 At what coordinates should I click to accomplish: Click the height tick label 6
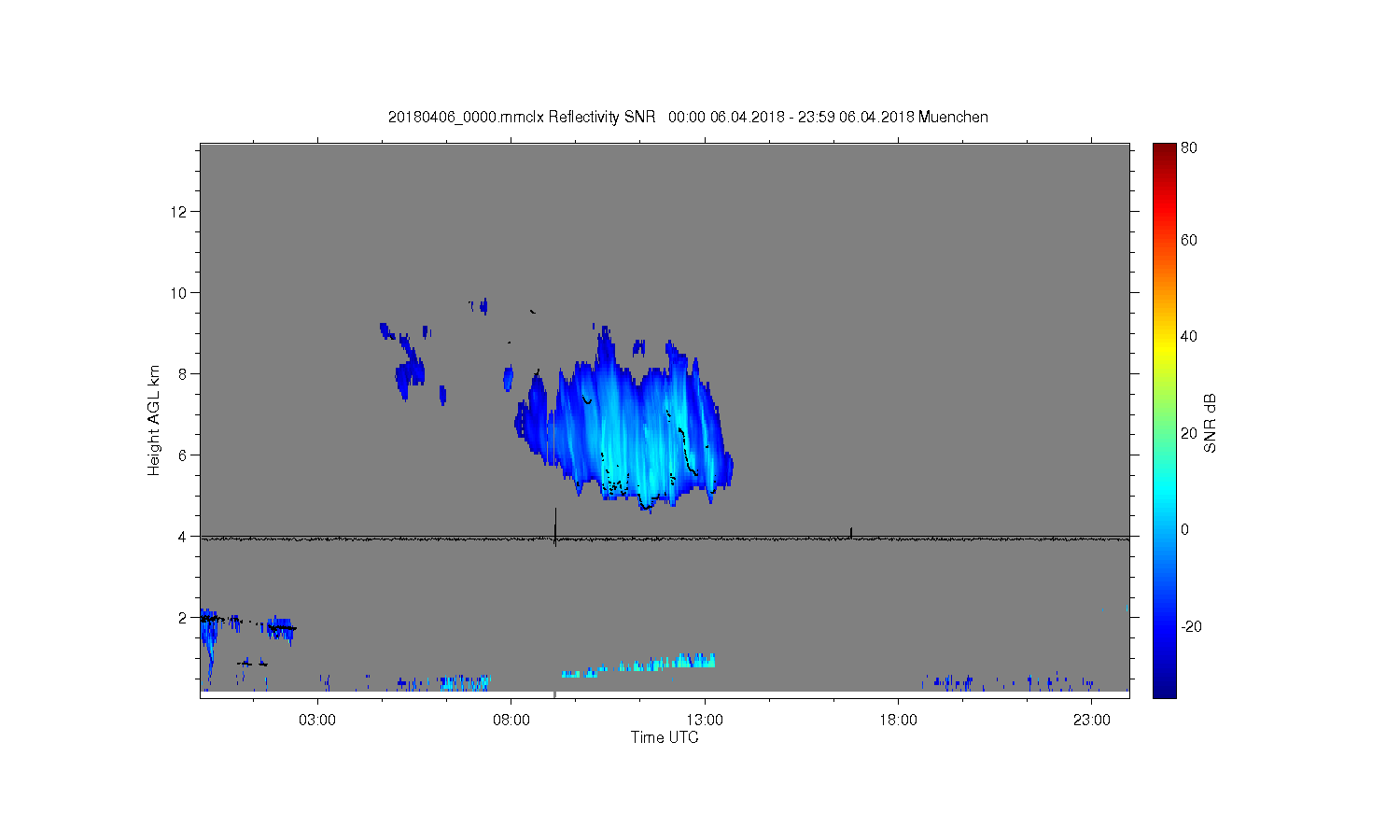183,455
